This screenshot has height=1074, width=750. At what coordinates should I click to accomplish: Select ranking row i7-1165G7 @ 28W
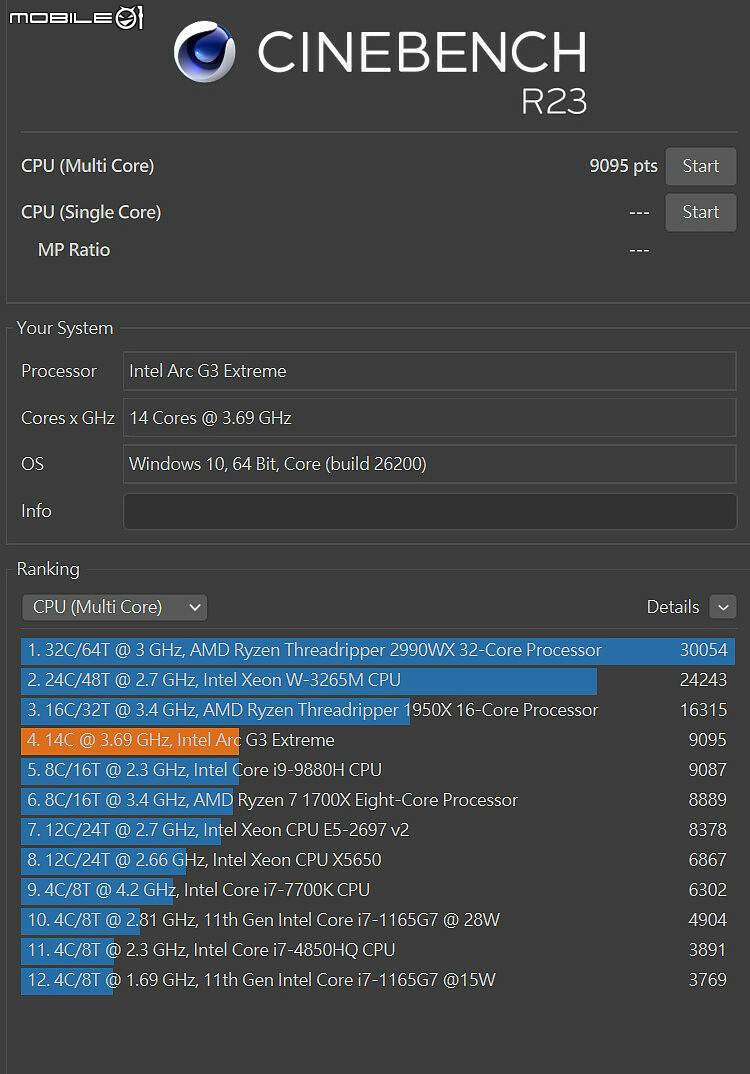(x=378, y=920)
